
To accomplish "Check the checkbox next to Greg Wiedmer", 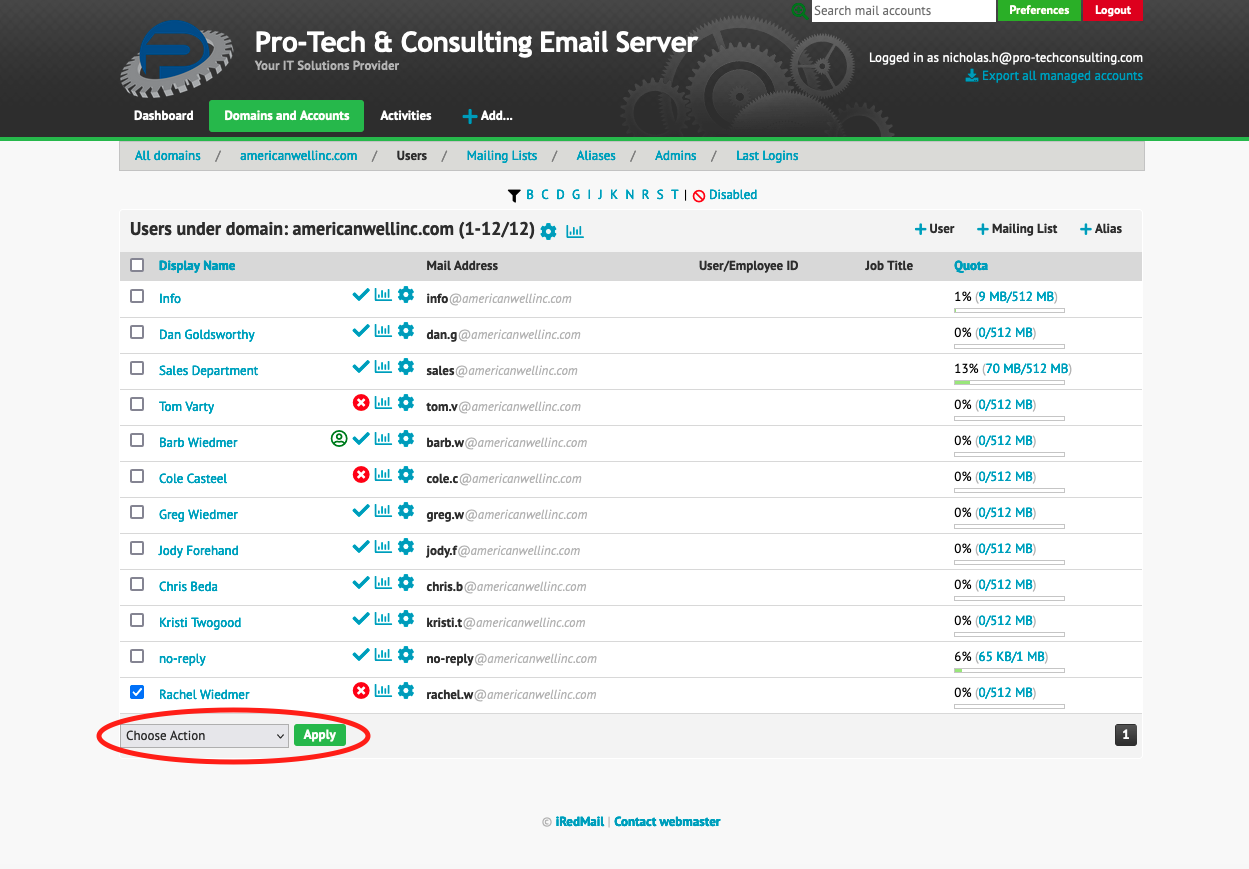I will click(137, 511).
